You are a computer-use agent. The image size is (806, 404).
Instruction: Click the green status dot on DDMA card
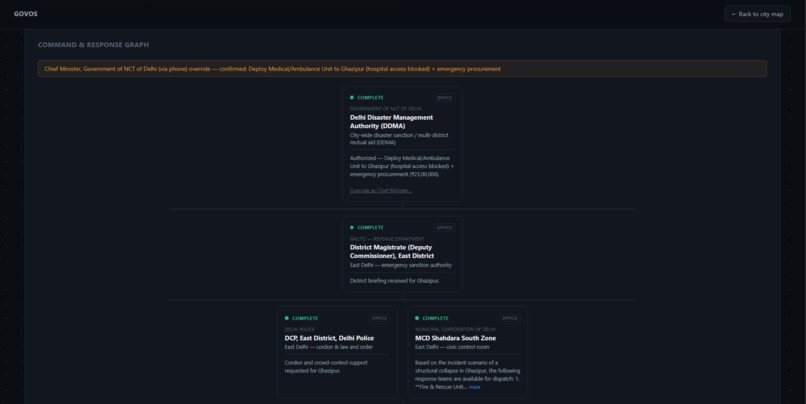[x=352, y=98]
